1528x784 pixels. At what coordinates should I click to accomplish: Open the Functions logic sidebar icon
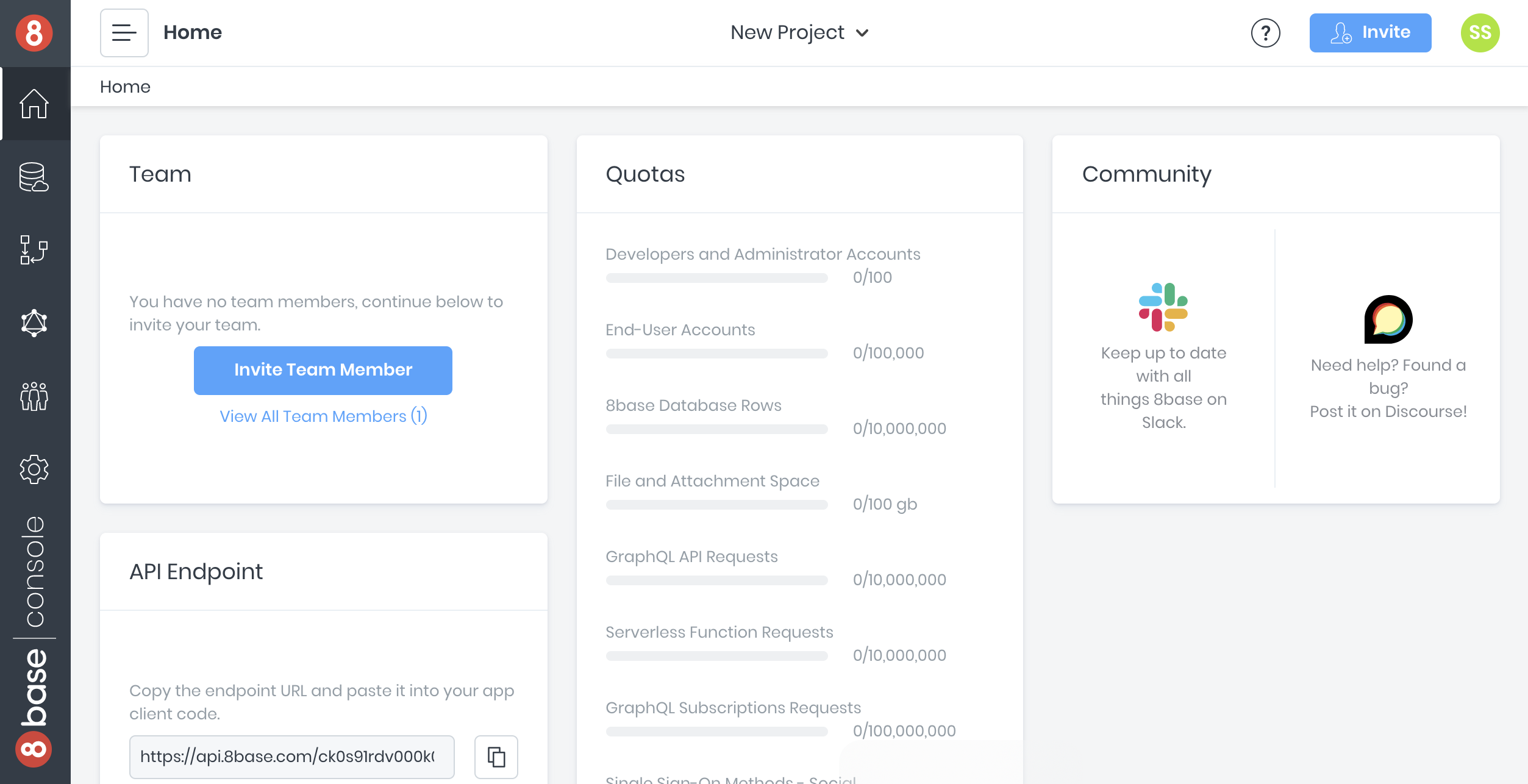pyautogui.click(x=34, y=250)
